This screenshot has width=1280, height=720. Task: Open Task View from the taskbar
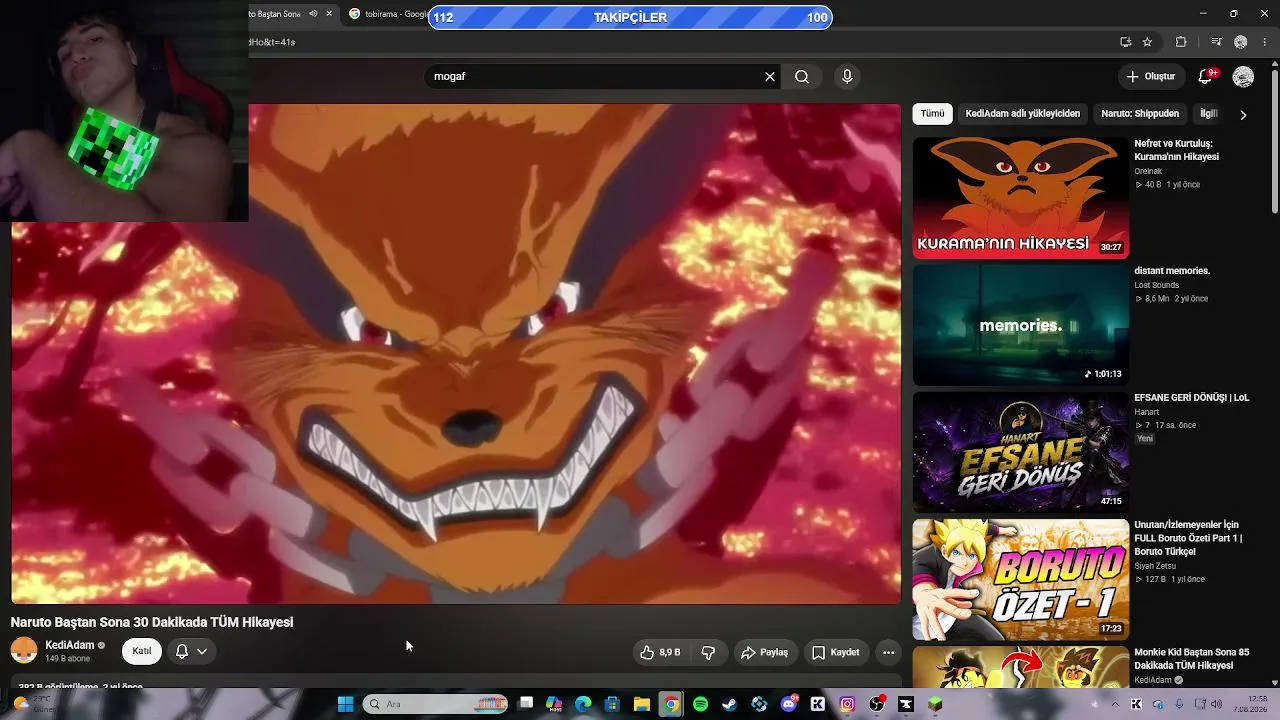(526, 704)
